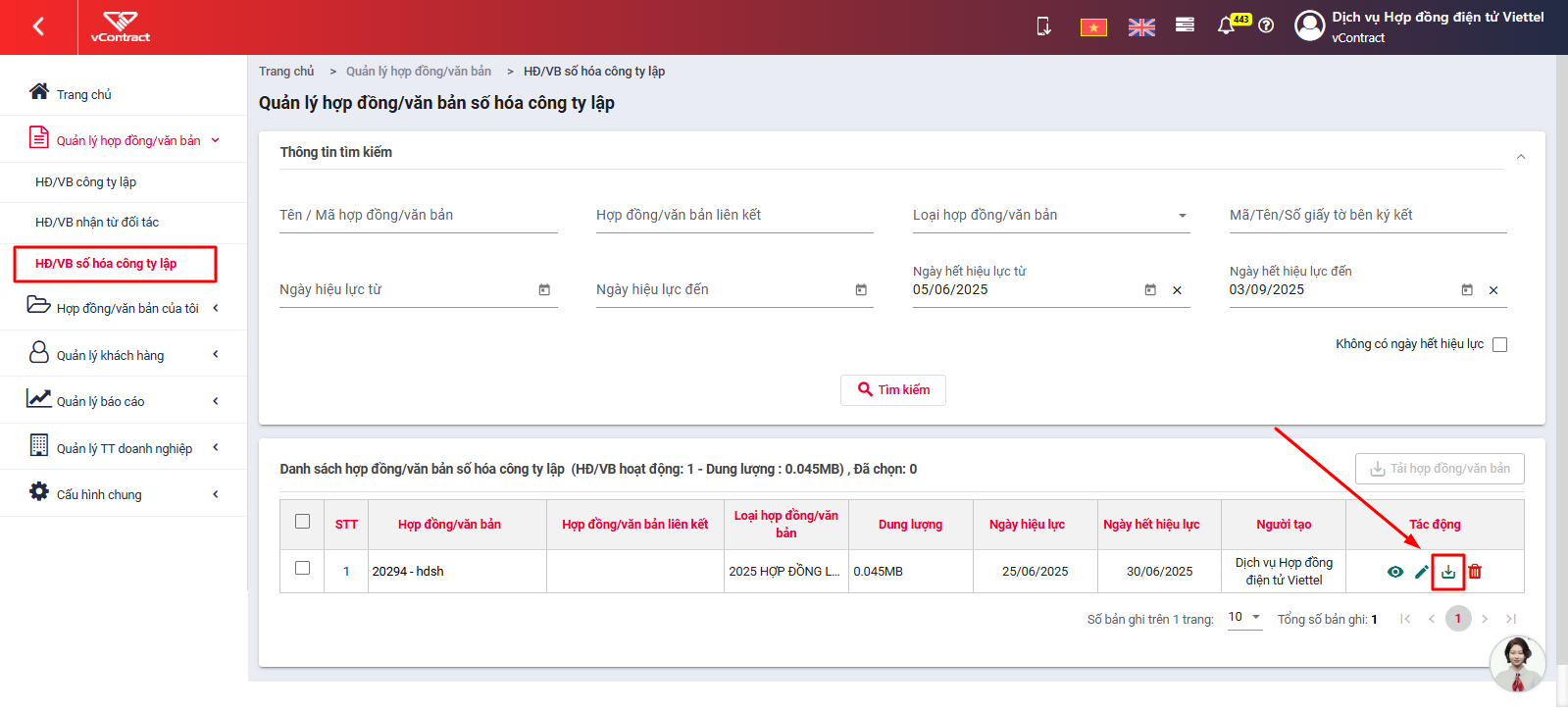
Task: Select the checkbox for row 20294 - hdsh
Action: pos(302,568)
